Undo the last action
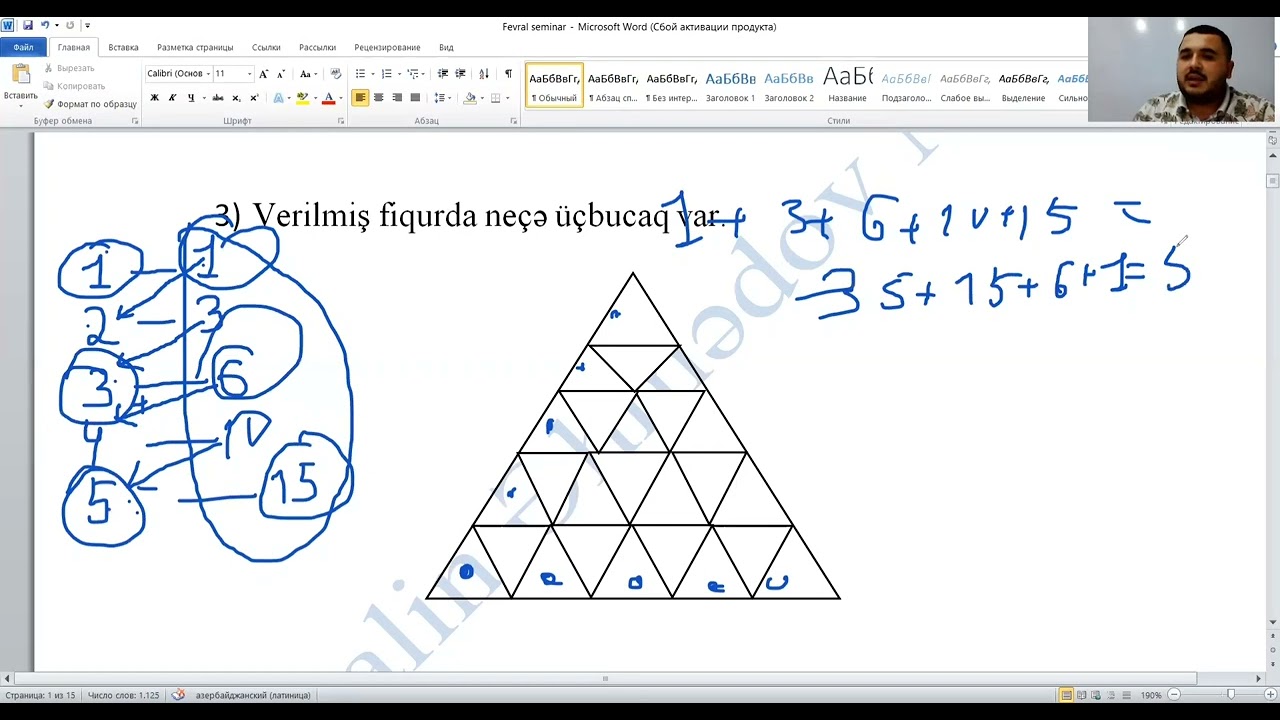Screen dimensions: 1280x720 point(44,25)
